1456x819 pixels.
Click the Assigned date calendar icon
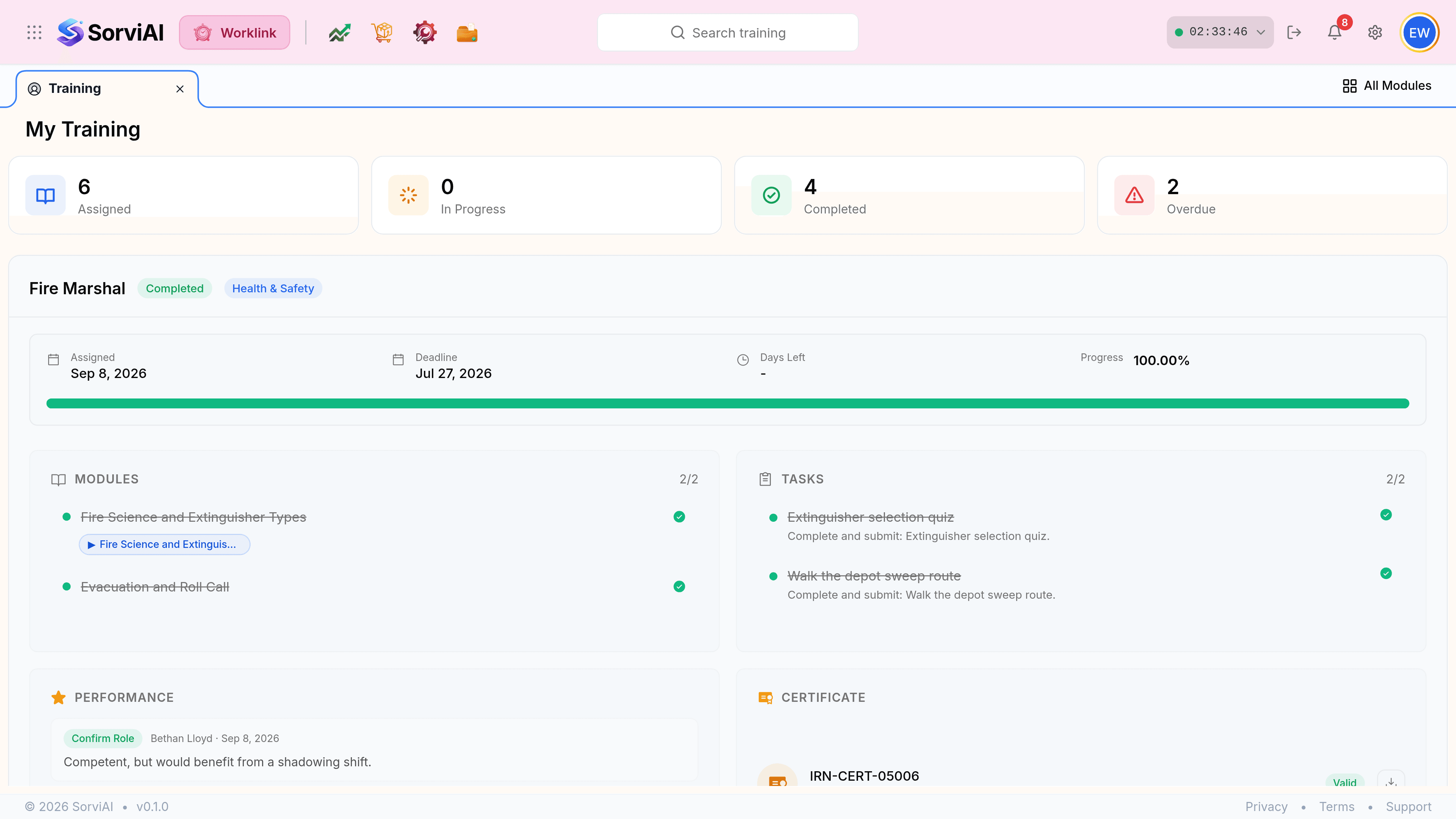click(53, 359)
